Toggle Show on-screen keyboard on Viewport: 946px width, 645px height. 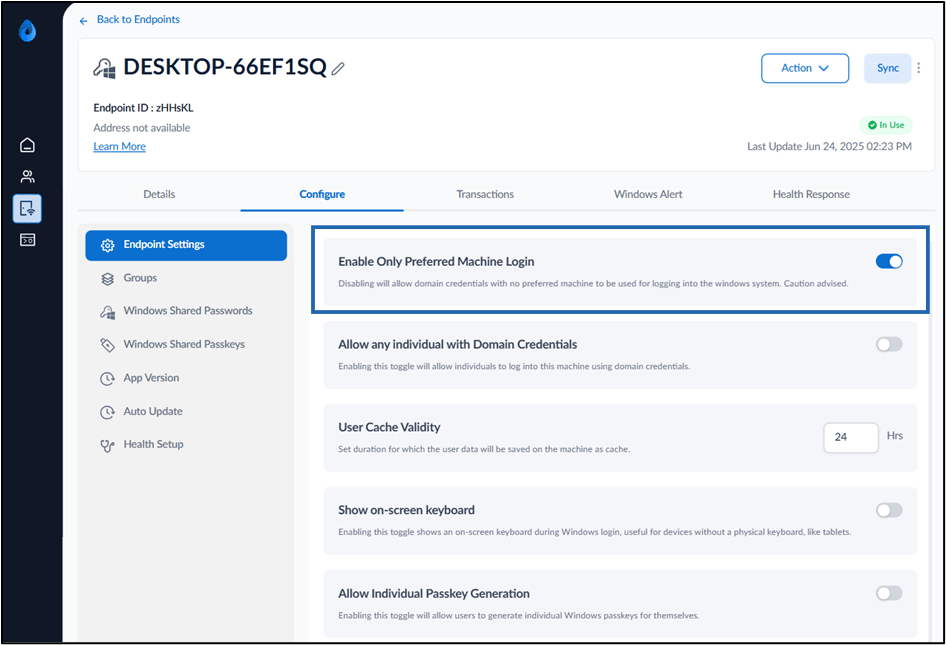[x=889, y=510]
